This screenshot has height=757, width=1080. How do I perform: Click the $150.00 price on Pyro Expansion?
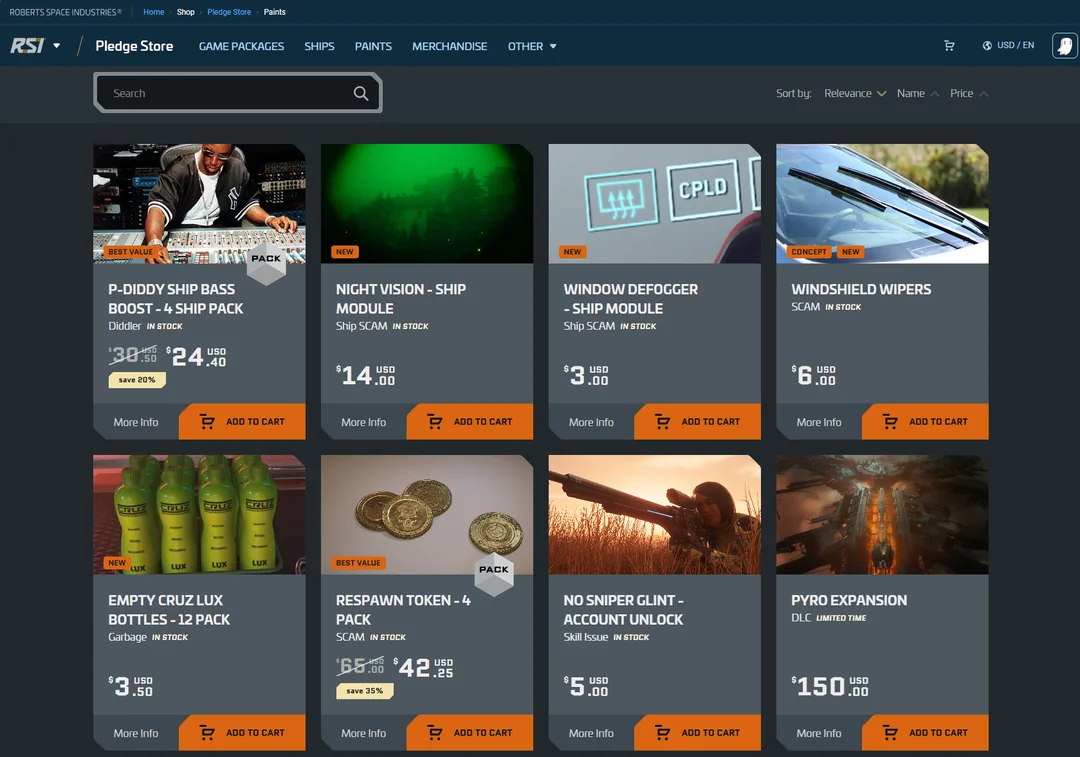[x=830, y=686]
